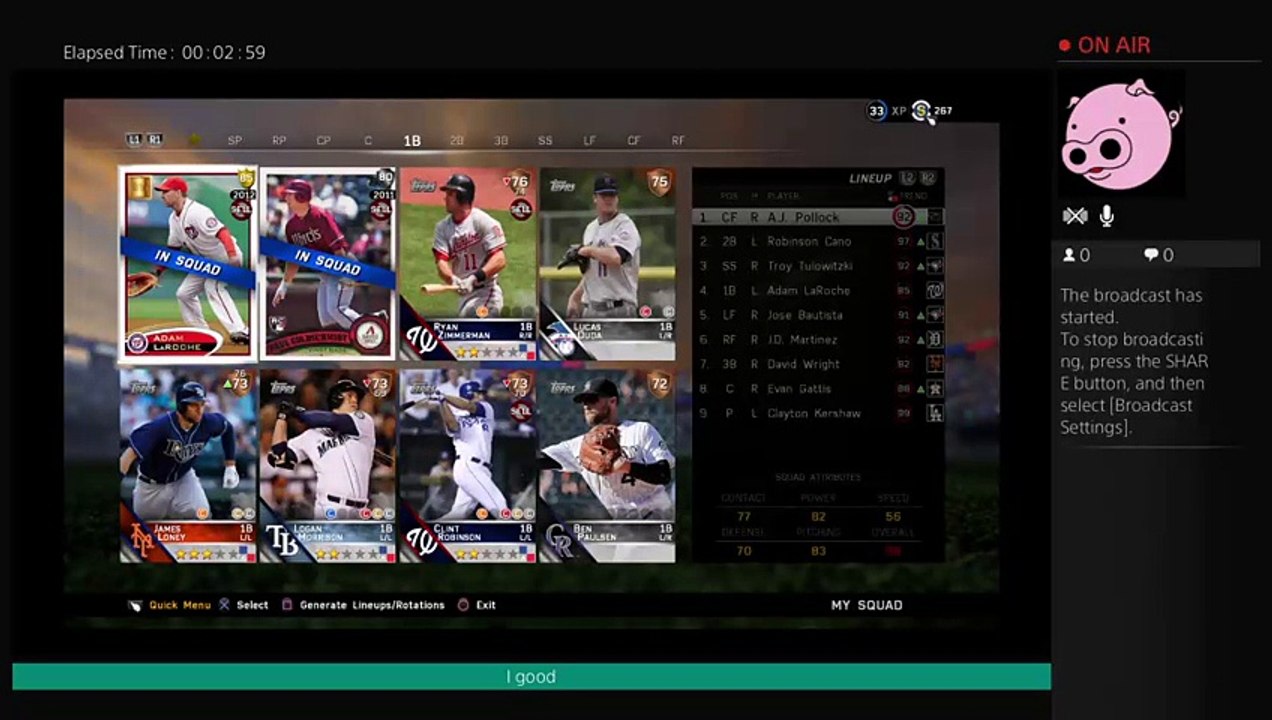Click the Nationals logo on Ryan Zimmerman card
The width and height of the screenshot is (1272, 720).
[x=421, y=340]
